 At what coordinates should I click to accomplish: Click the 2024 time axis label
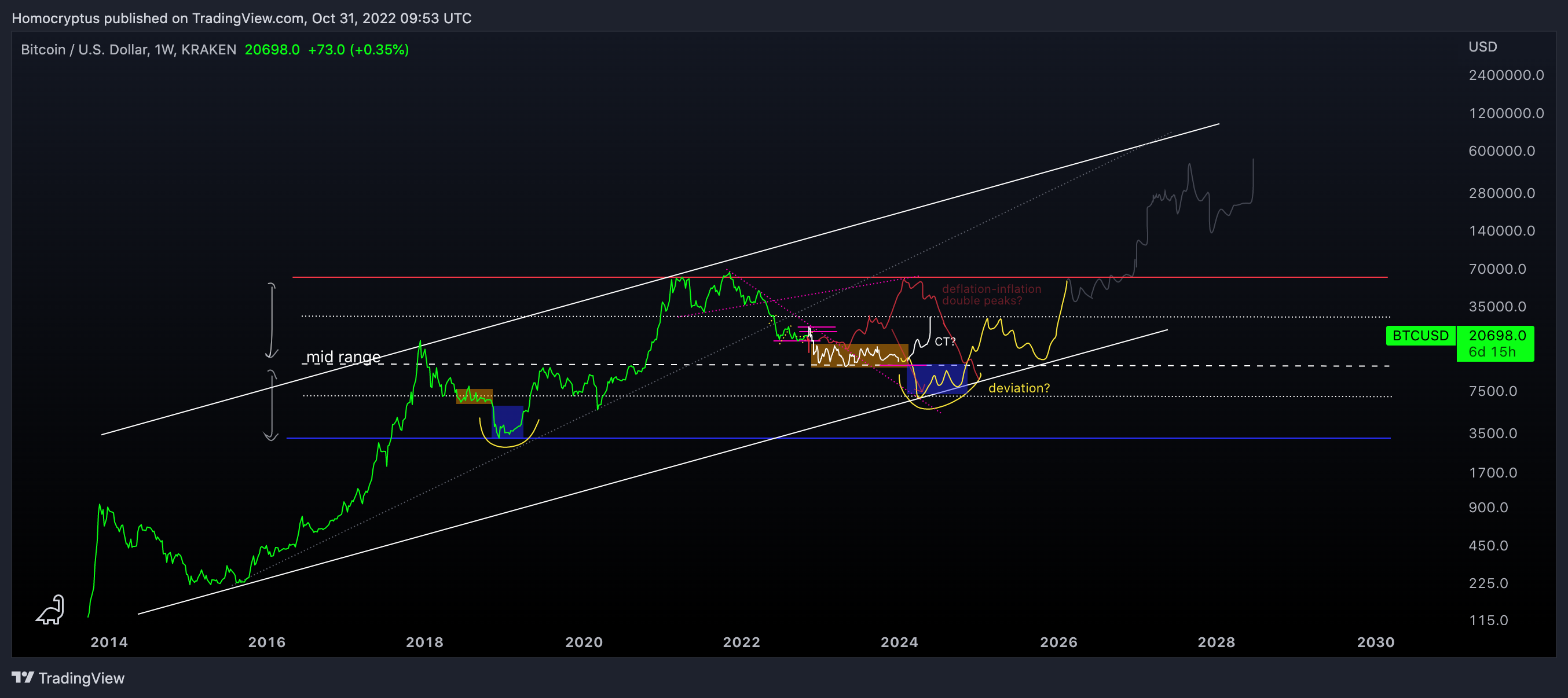pos(900,642)
